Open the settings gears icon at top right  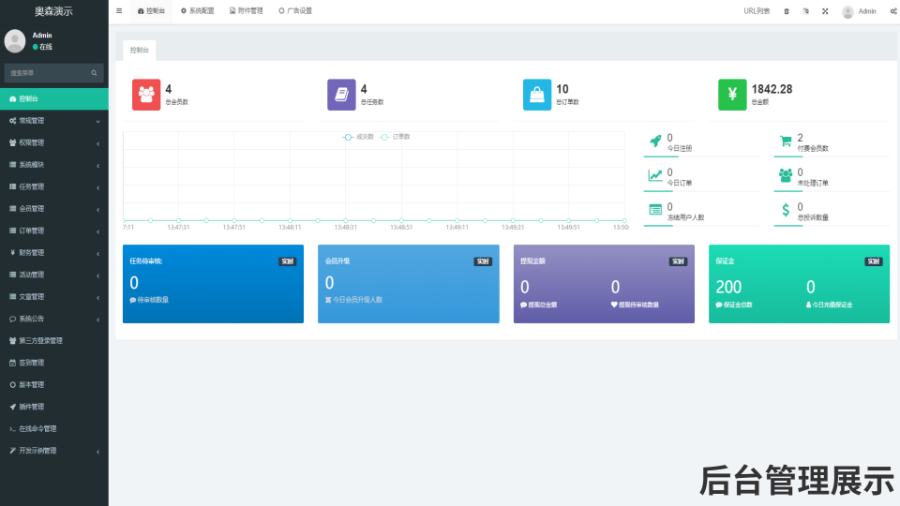[x=894, y=11]
